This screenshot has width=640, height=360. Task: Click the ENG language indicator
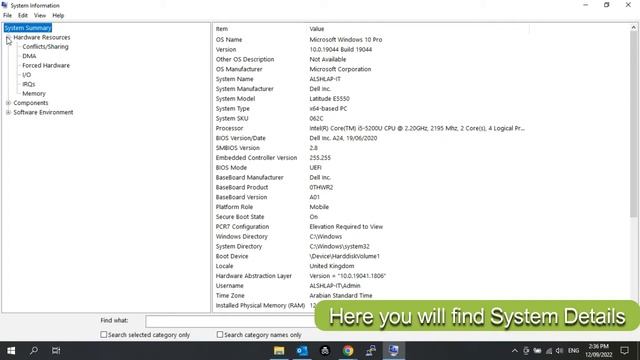pos(573,351)
